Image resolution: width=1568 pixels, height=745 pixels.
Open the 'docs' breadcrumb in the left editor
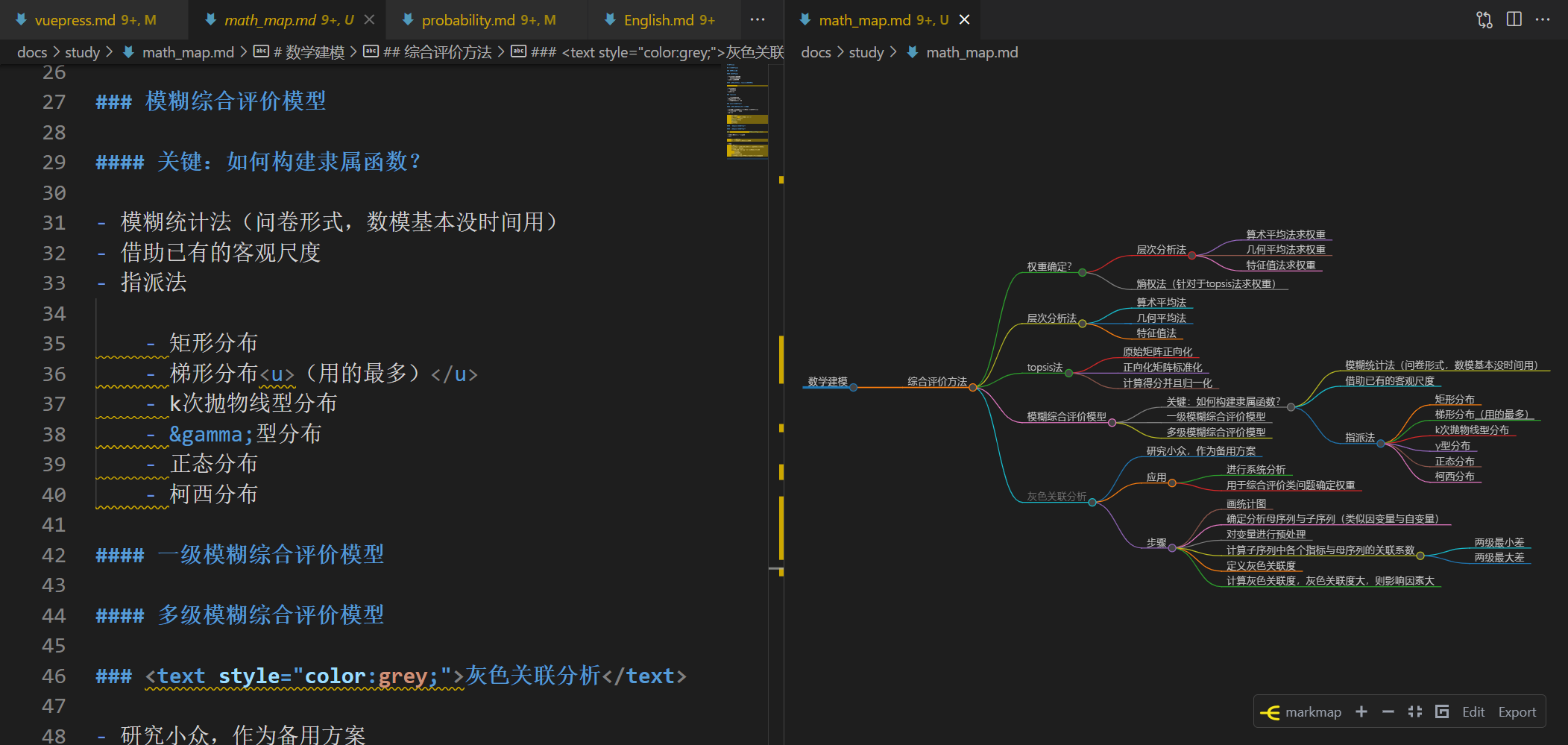point(32,52)
